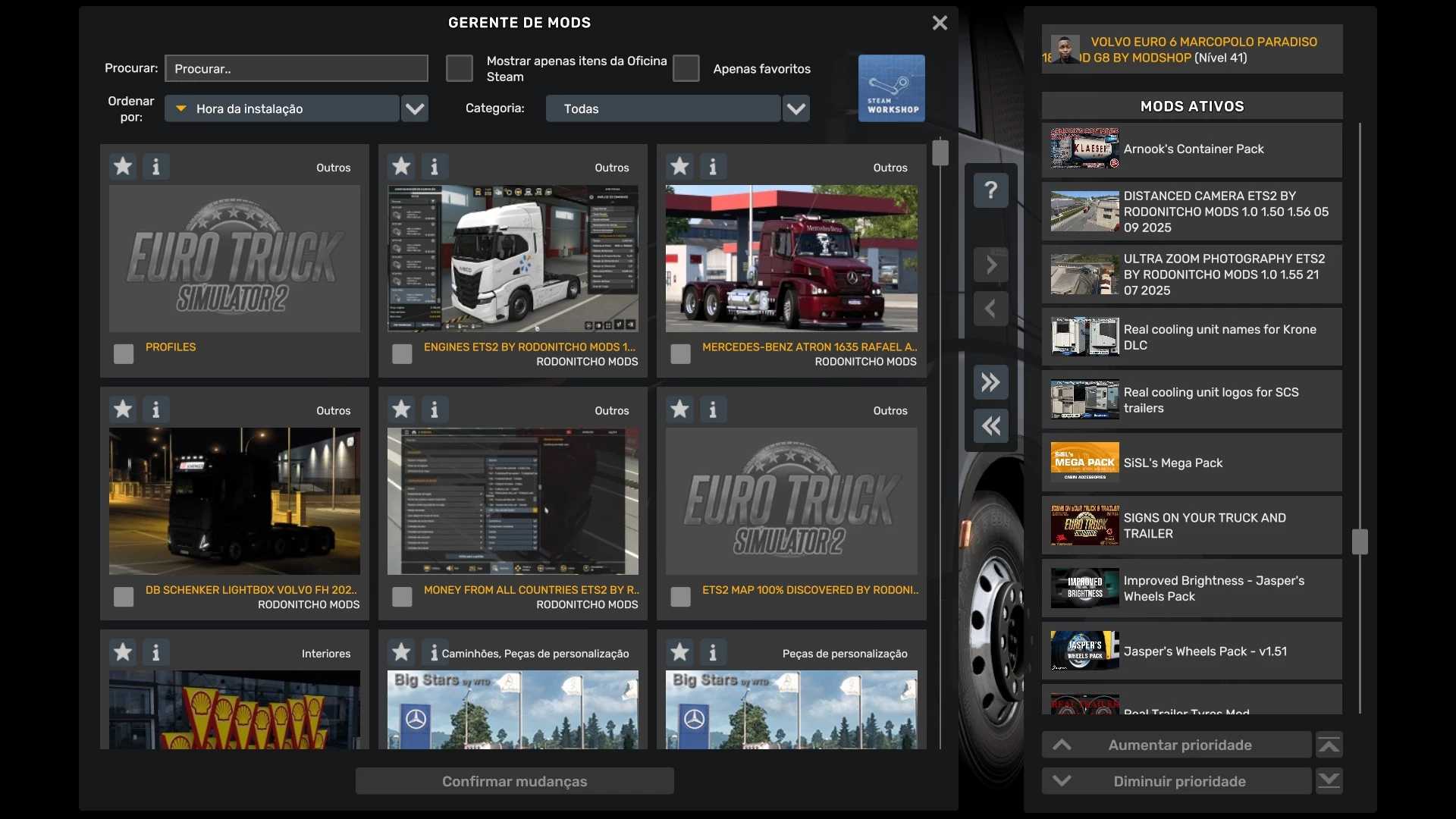This screenshot has width=1456, height=819.
Task: Move all mods right with double arrow
Action: pos(990,382)
